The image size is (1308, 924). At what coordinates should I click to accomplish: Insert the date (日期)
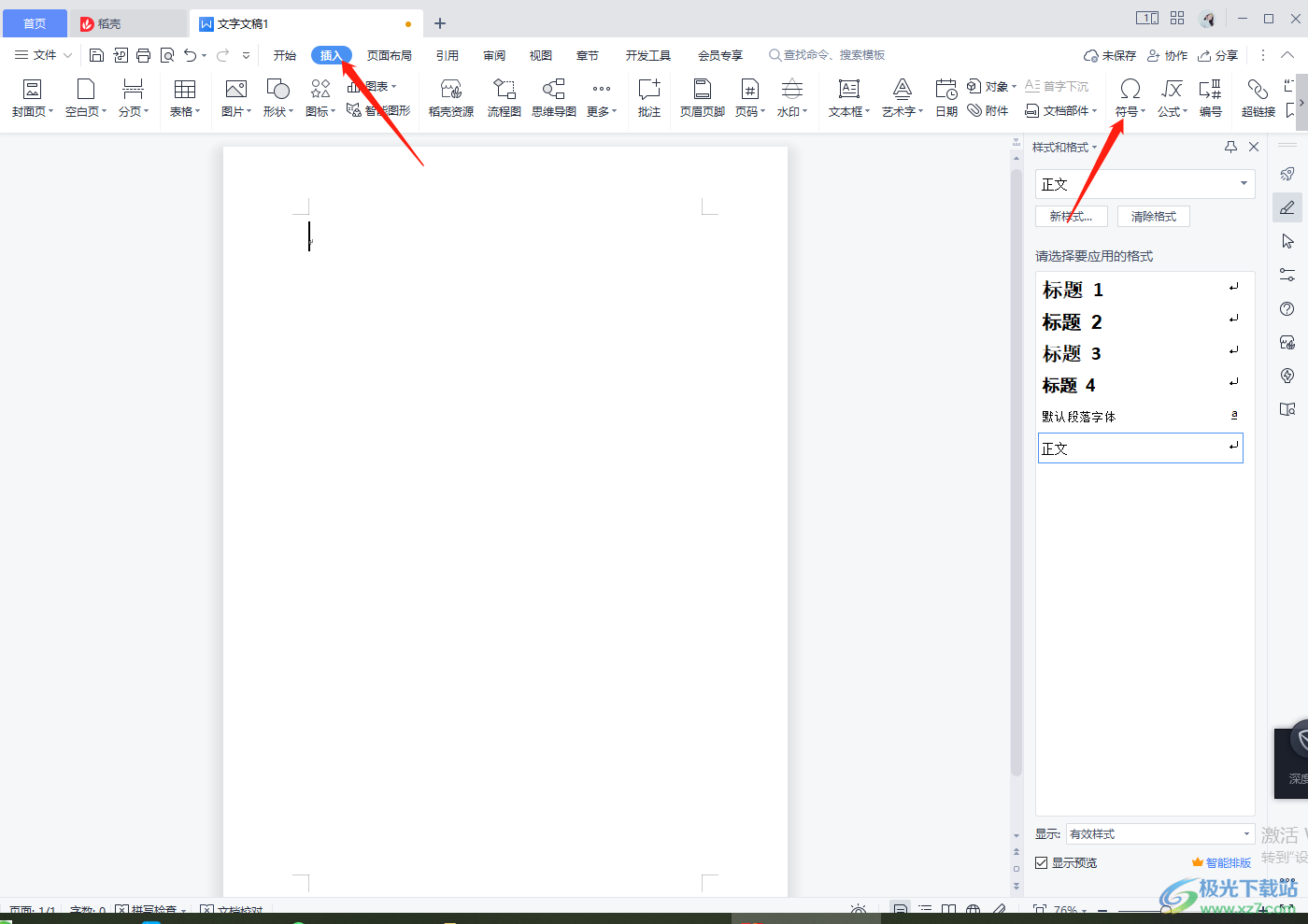(x=946, y=98)
